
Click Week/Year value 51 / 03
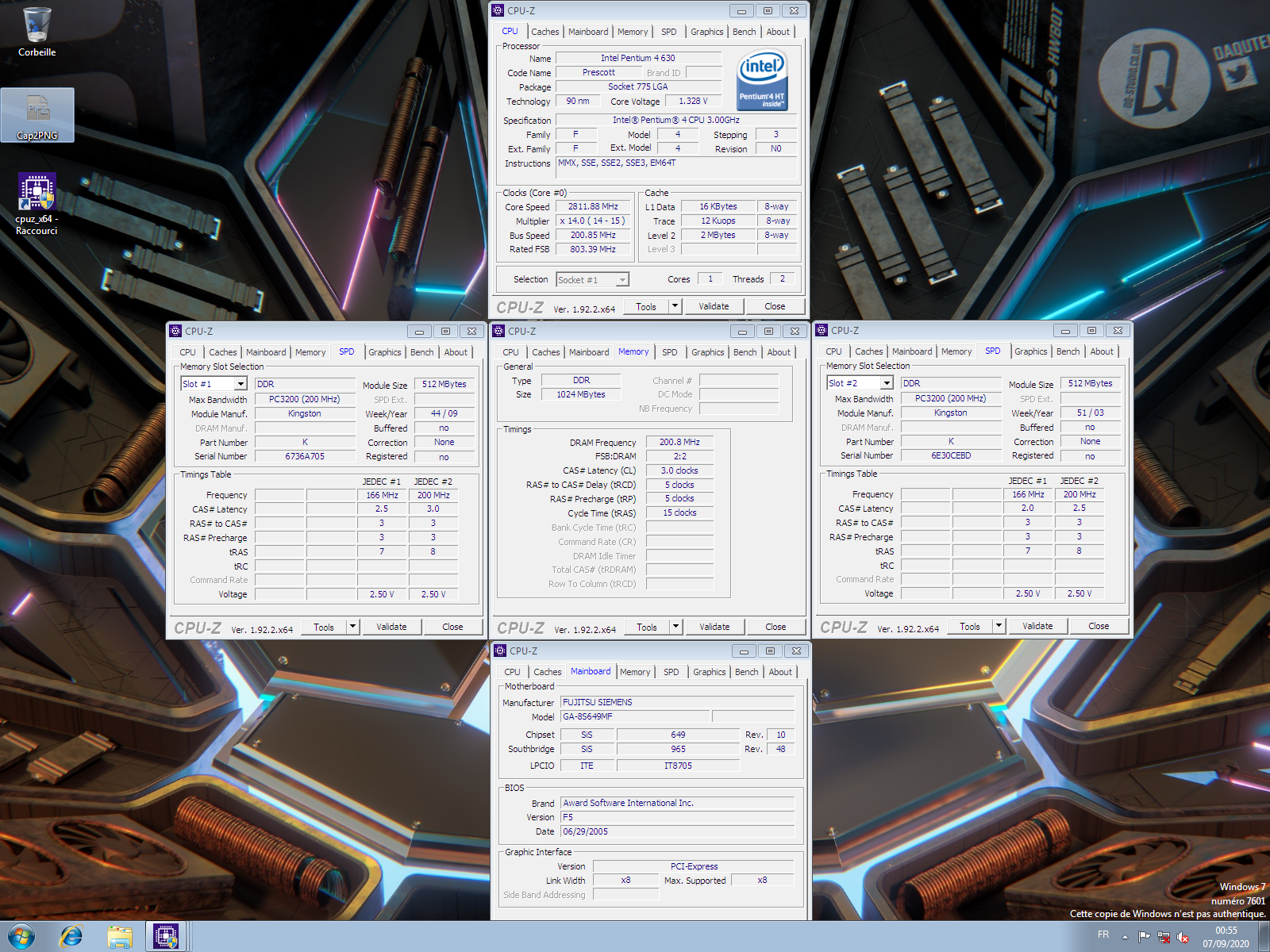click(x=1091, y=413)
